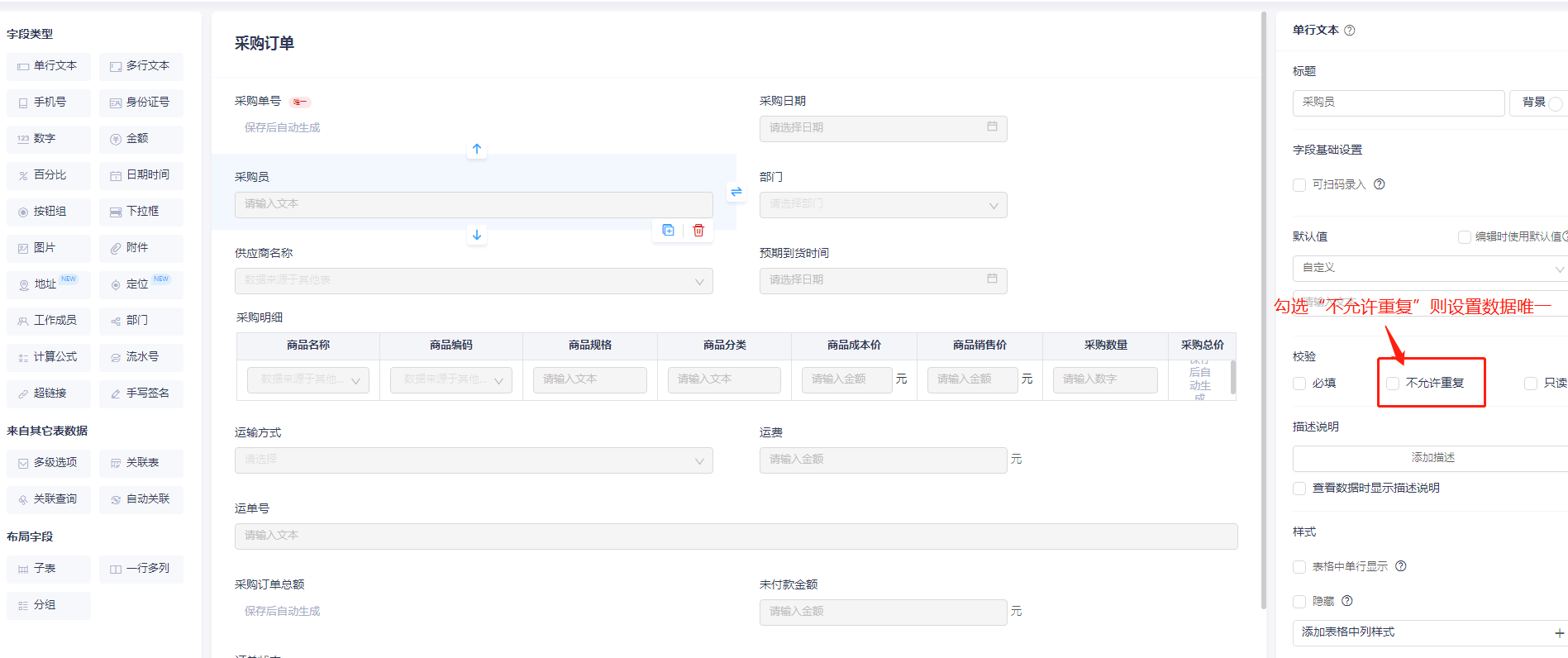This screenshot has width=1568, height=658.
Task: Open the 部门 selection dropdown
Action: pos(883,205)
